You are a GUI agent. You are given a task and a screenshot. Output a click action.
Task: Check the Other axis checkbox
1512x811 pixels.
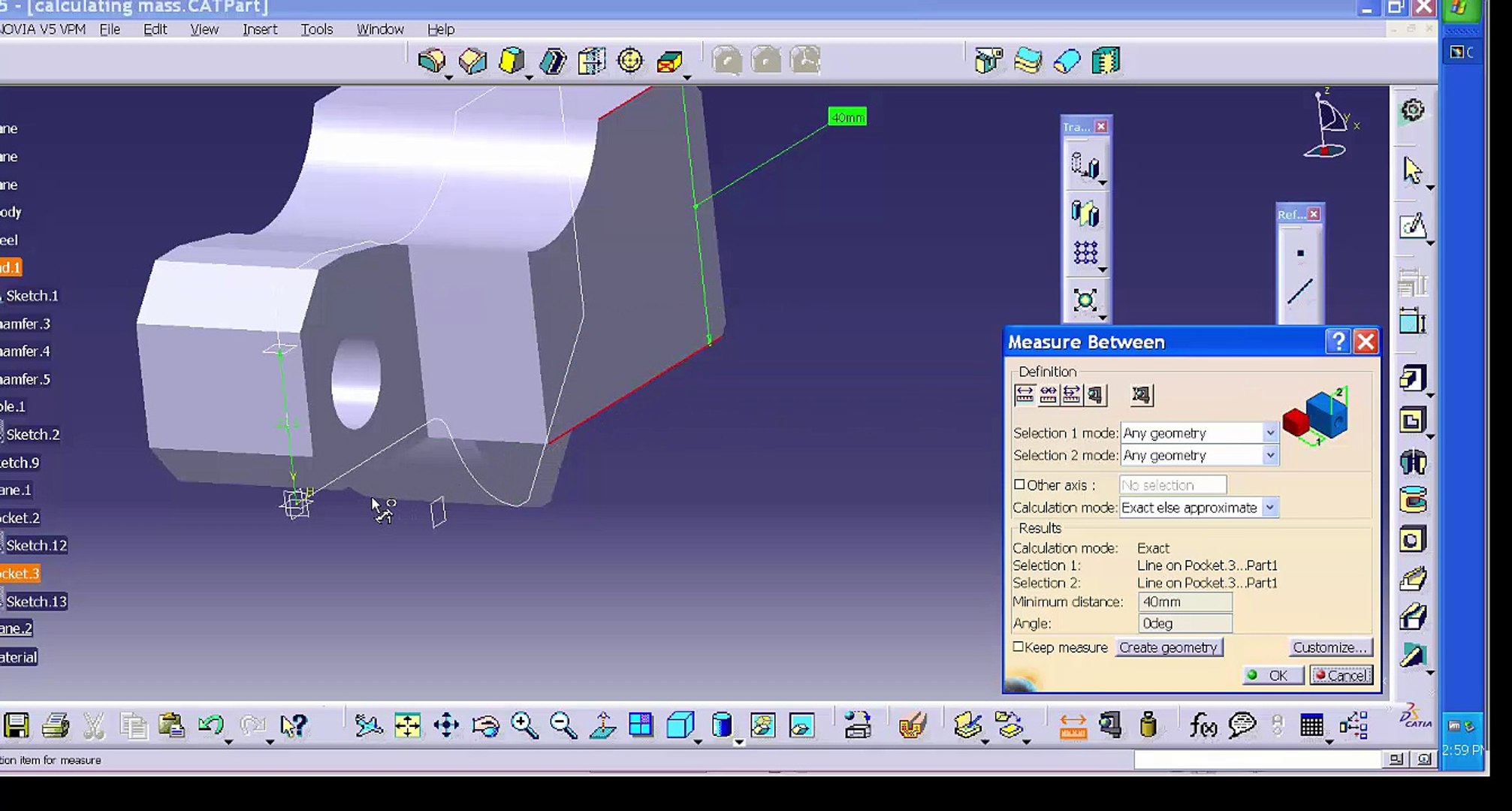pos(1019,484)
